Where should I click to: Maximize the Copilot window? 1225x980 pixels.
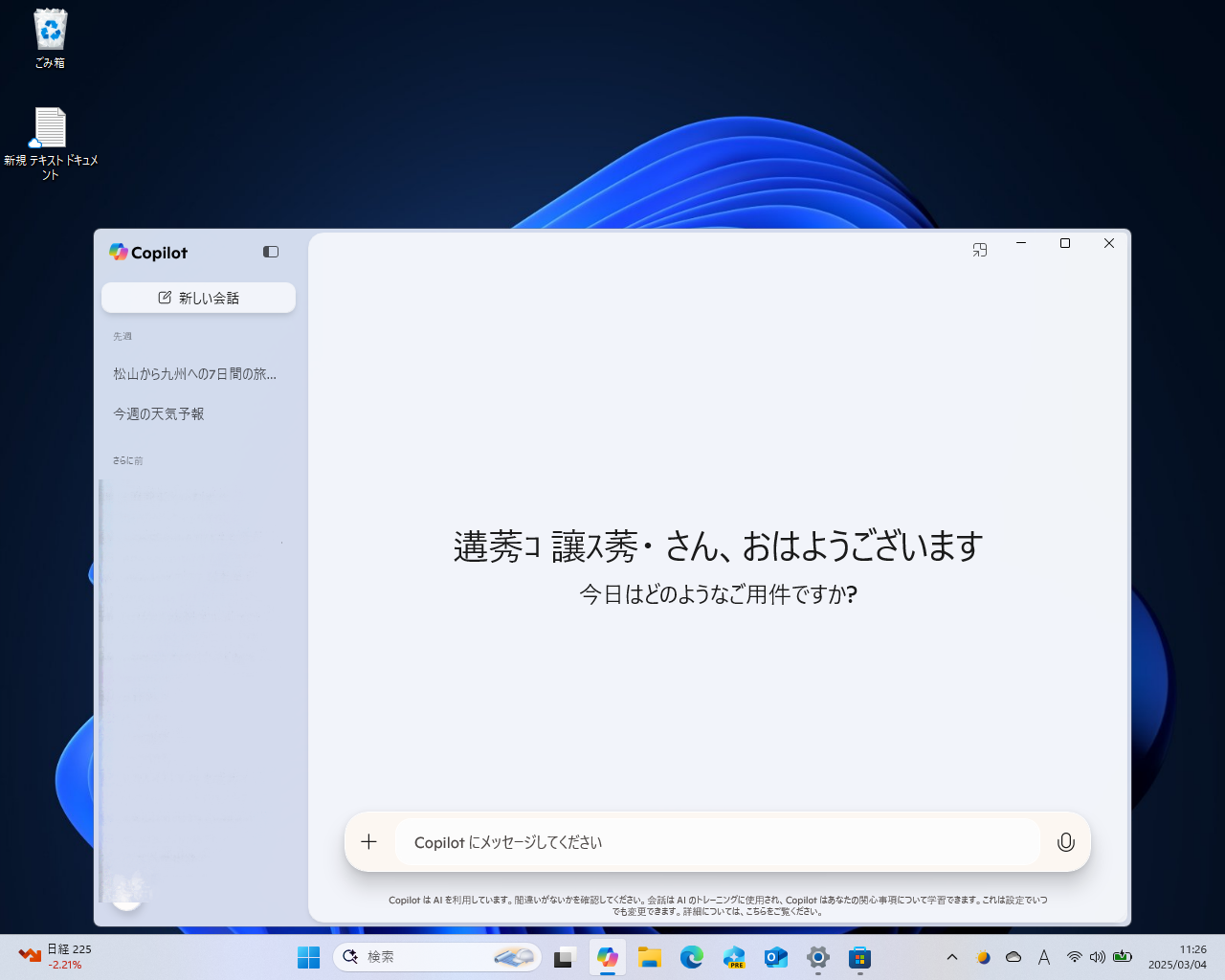(x=1065, y=243)
